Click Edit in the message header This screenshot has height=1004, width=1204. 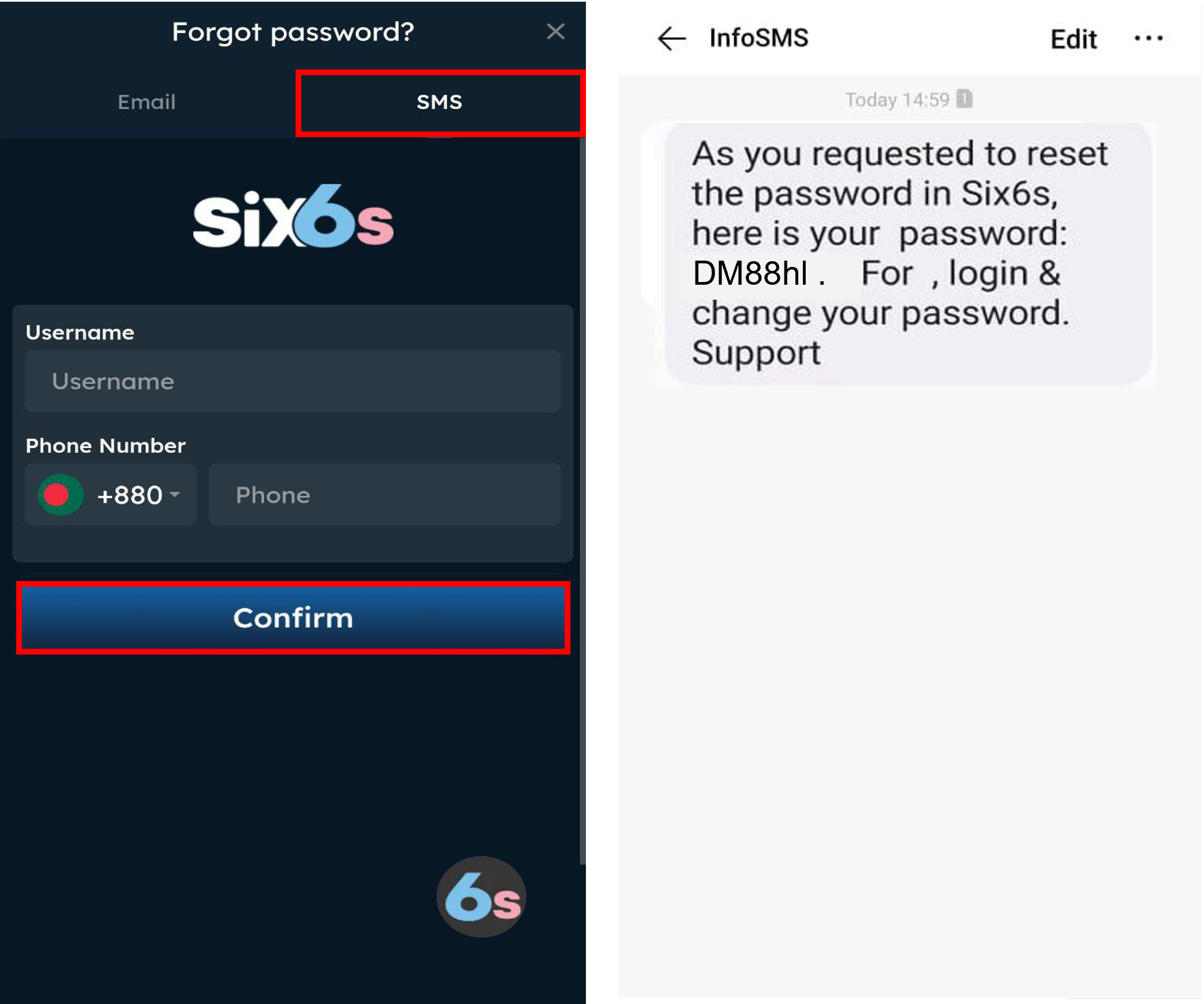[x=1074, y=39]
